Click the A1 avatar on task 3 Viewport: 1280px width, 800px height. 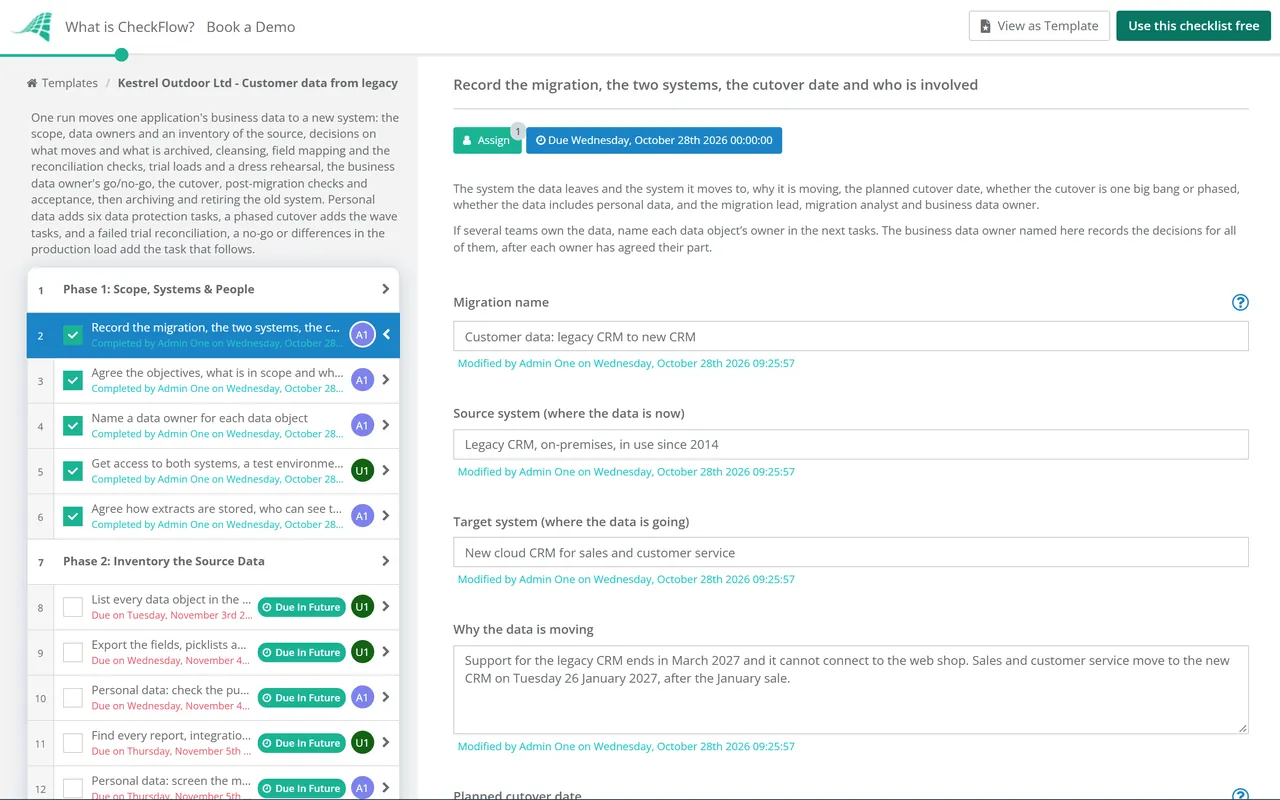tap(362, 380)
